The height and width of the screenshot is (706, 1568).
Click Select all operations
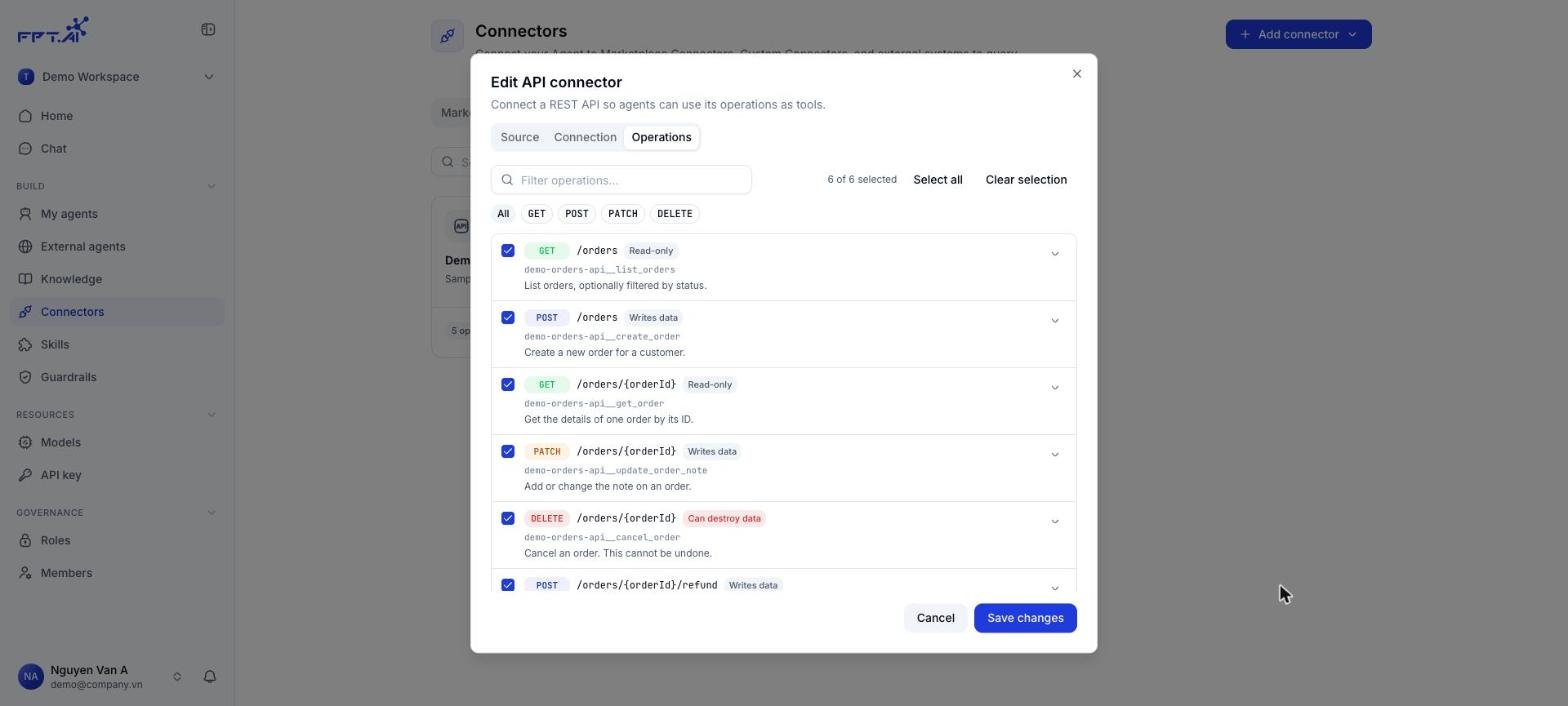coord(938,180)
